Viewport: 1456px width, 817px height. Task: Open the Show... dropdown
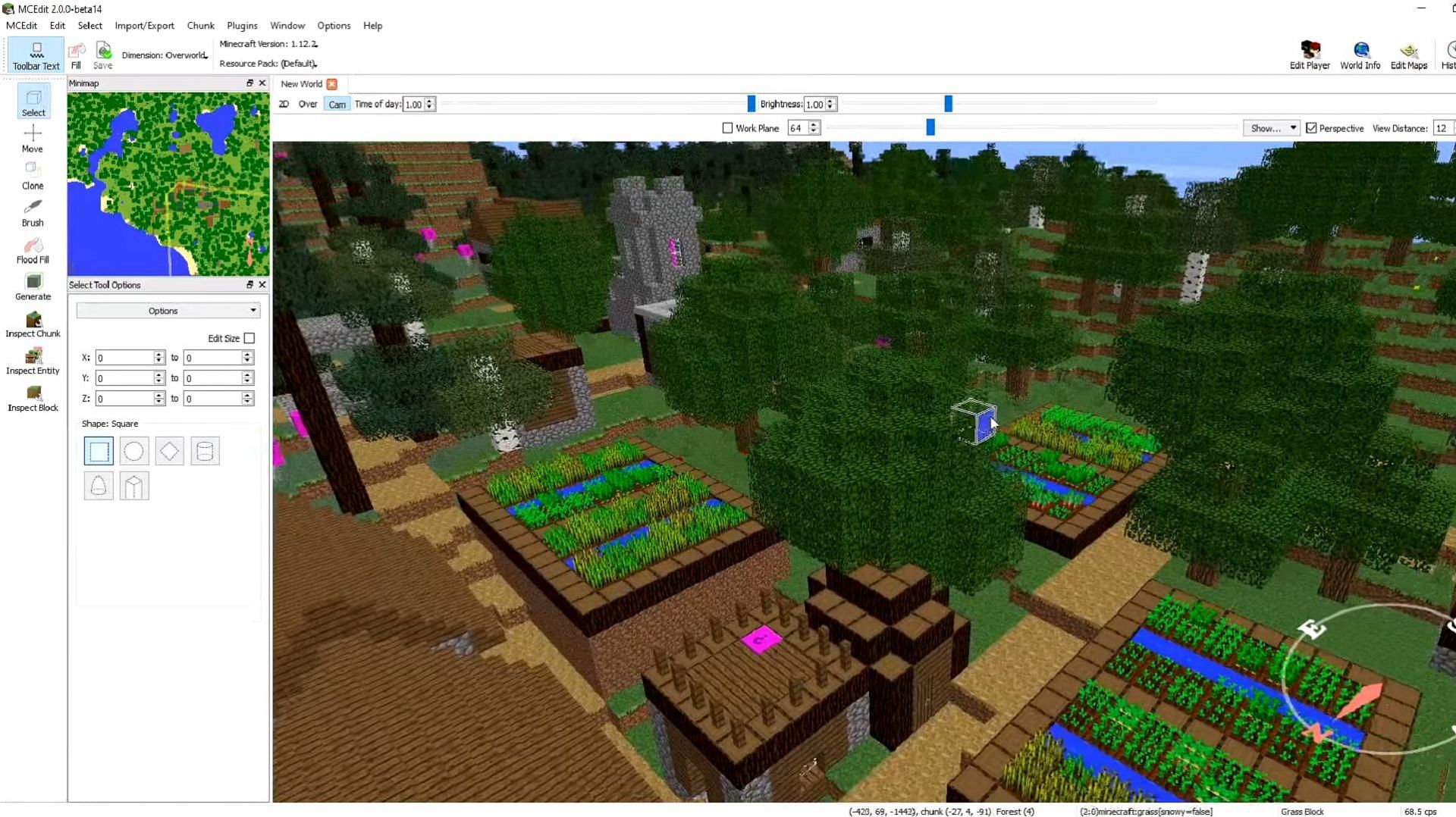[x=1272, y=128]
